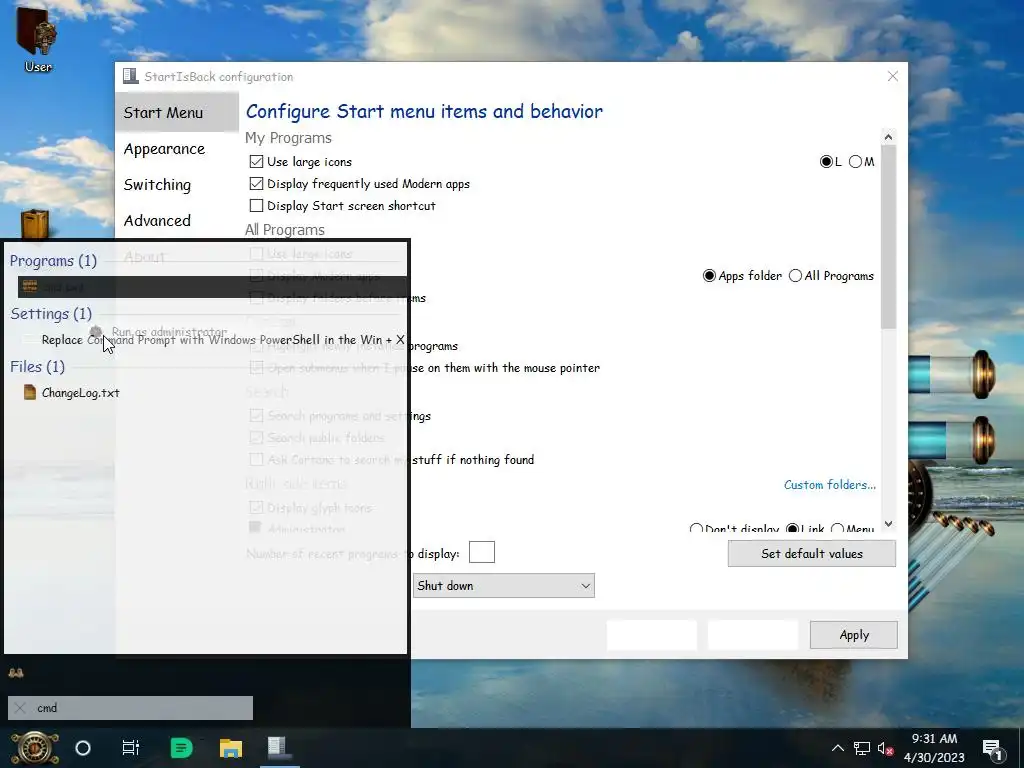Click the cmd search input box
The width and height of the screenshot is (1024, 768).
coord(130,708)
